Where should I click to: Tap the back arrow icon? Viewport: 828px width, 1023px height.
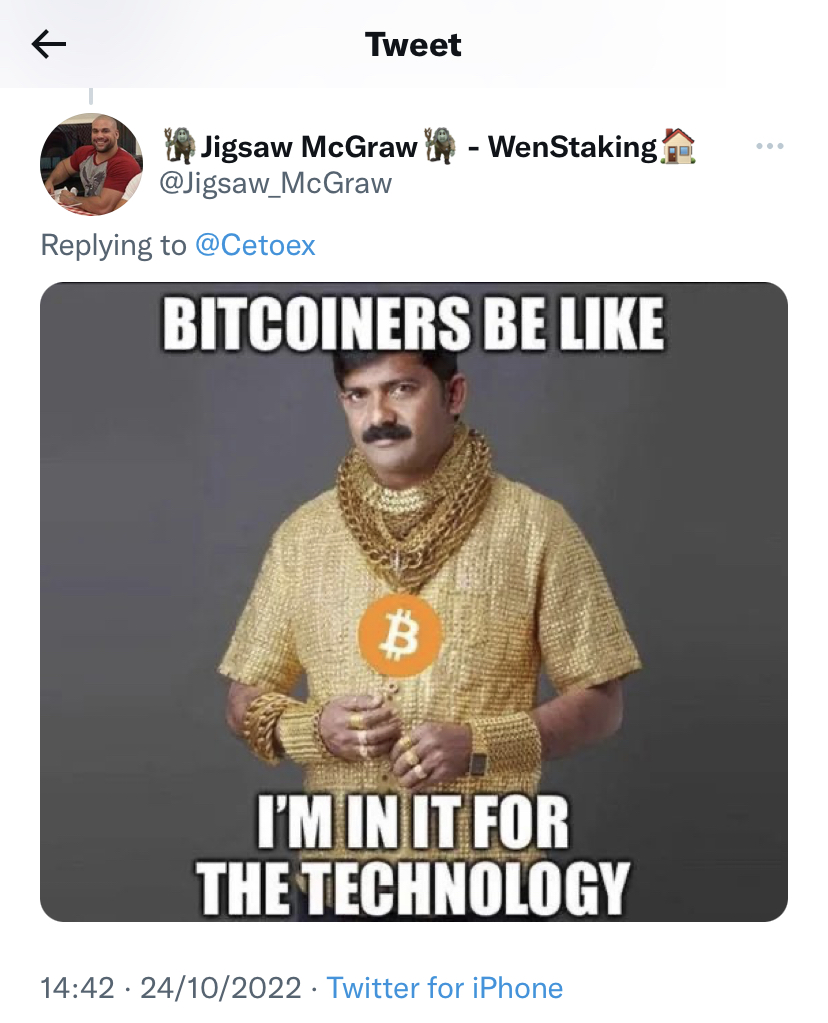tap(49, 45)
